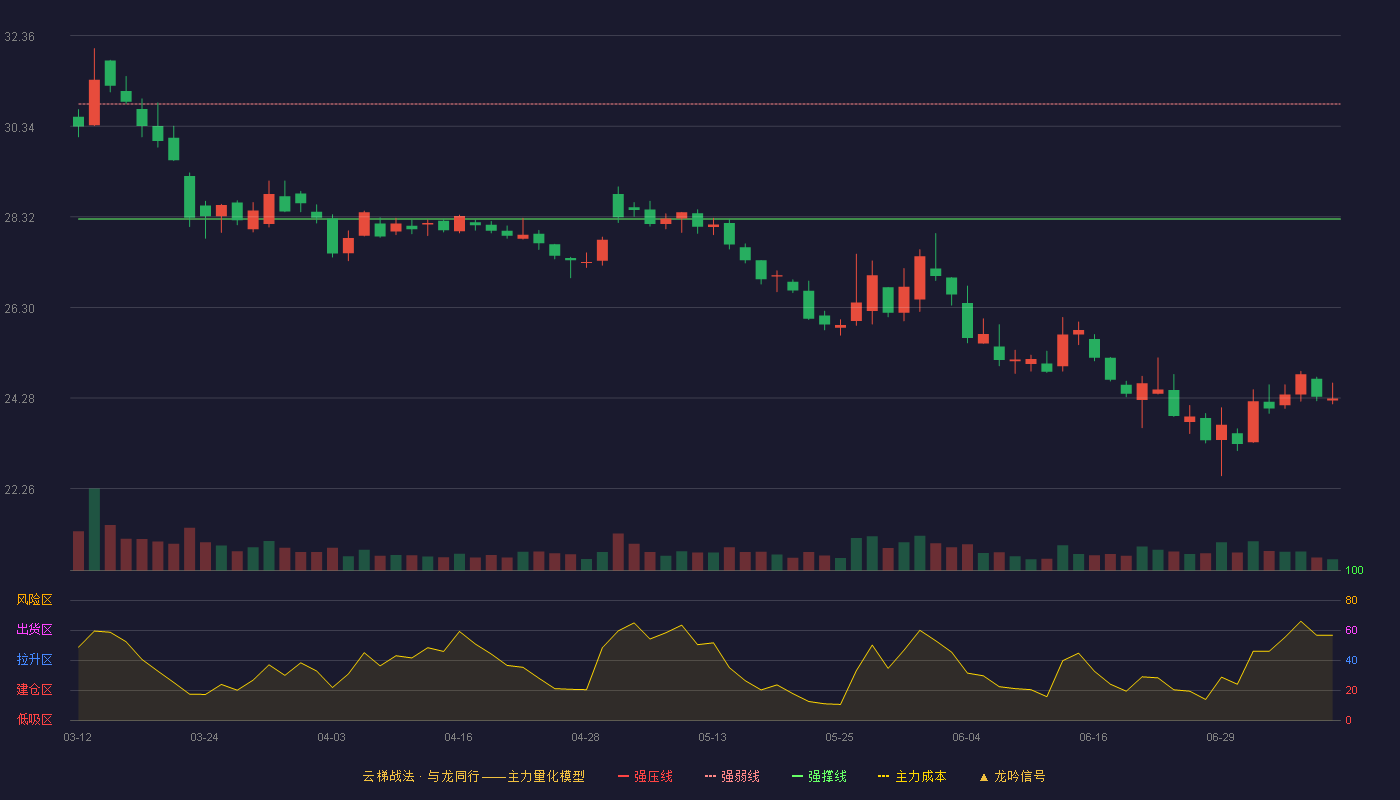The height and width of the screenshot is (800, 1400).
Task: Click the 05-13 date label
Action: 712,737
